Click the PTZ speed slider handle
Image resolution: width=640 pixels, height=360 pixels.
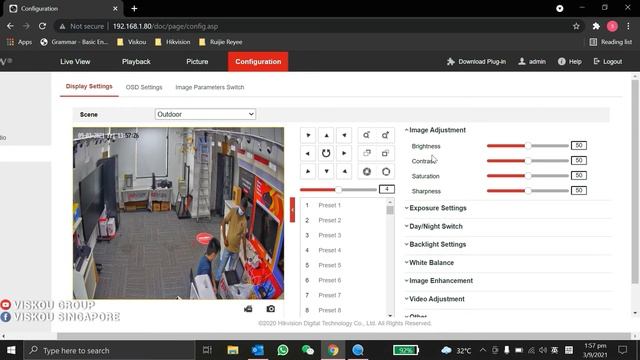click(338, 190)
